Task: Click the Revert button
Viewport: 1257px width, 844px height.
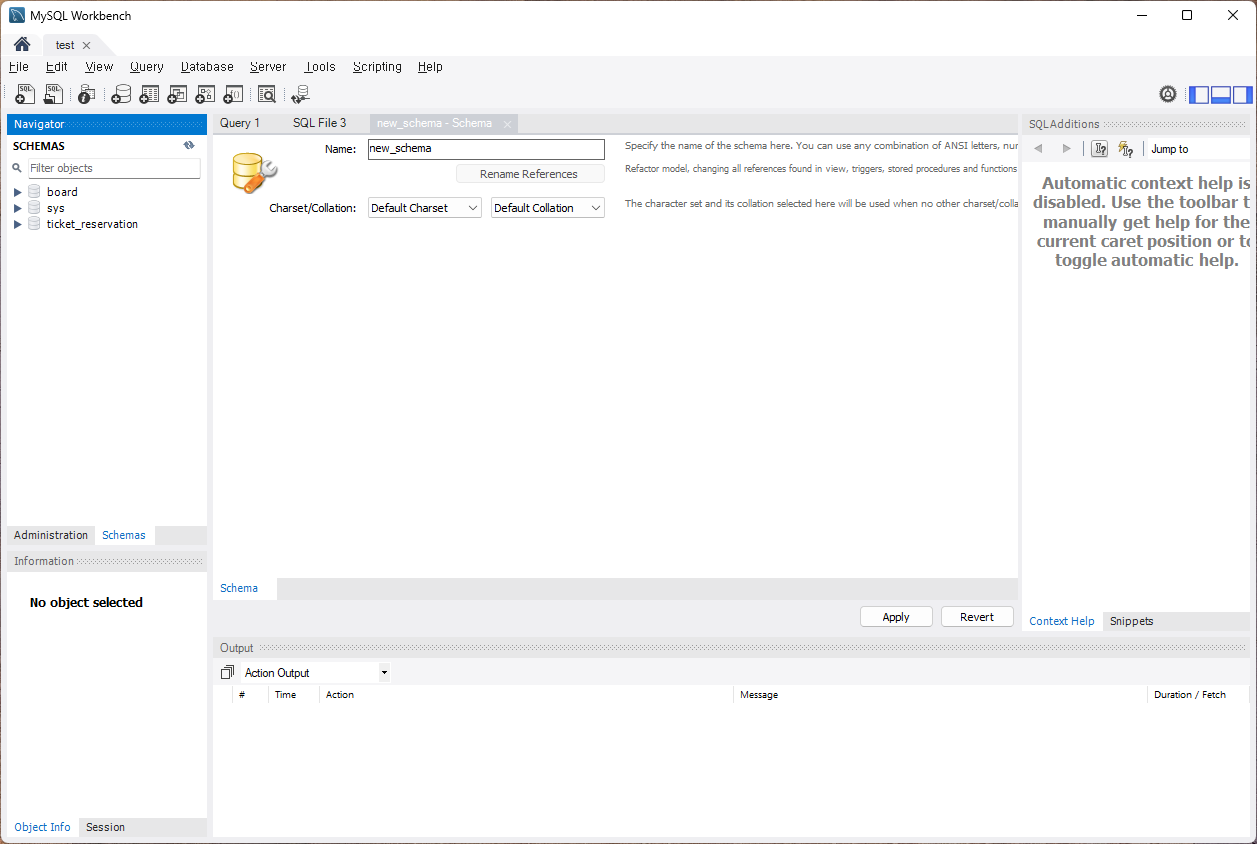Action: pyautogui.click(x=977, y=617)
